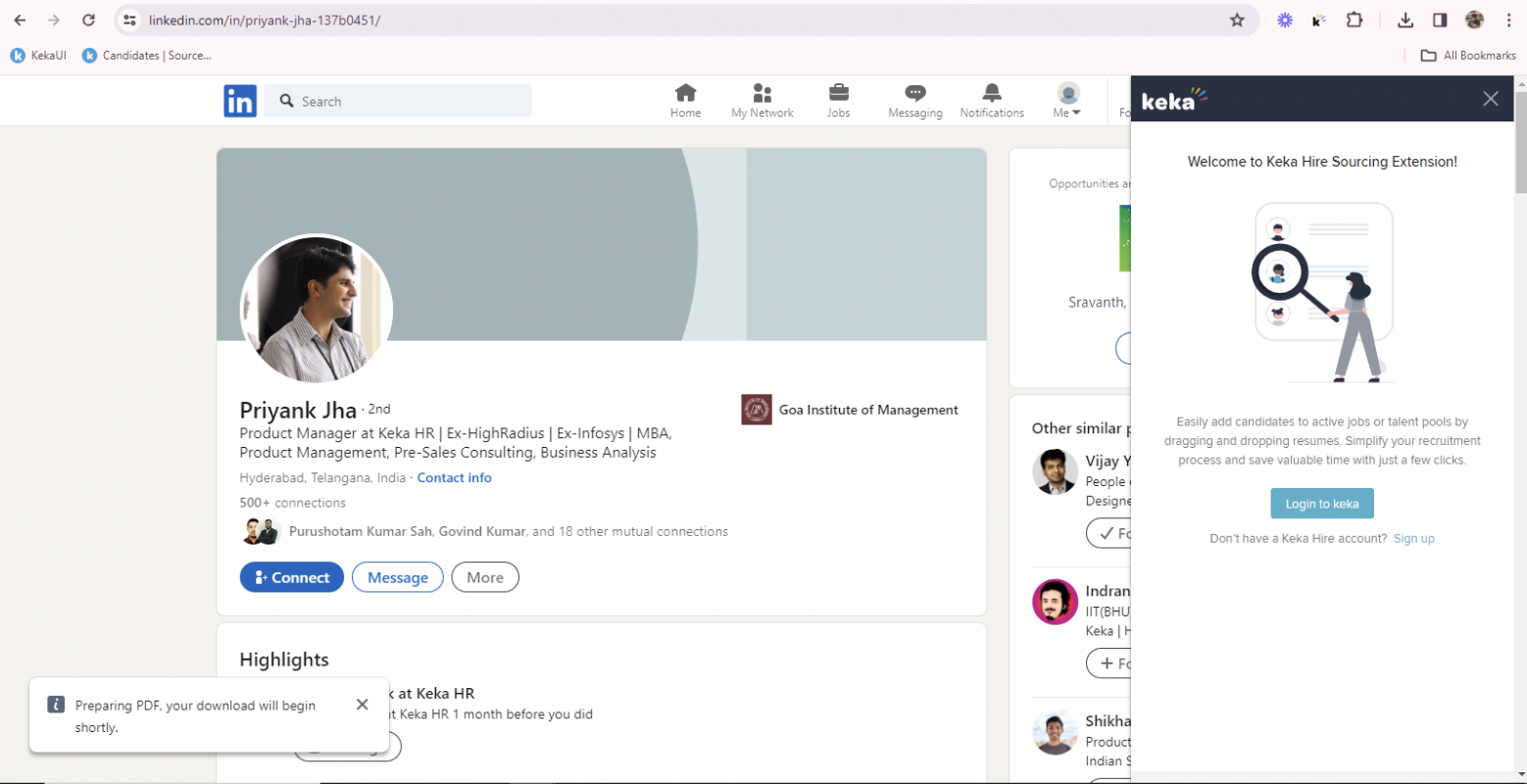Image resolution: width=1527 pixels, height=784 pixels.
Task: Open the browser Downloads icon
Action: pos(1404,20)
